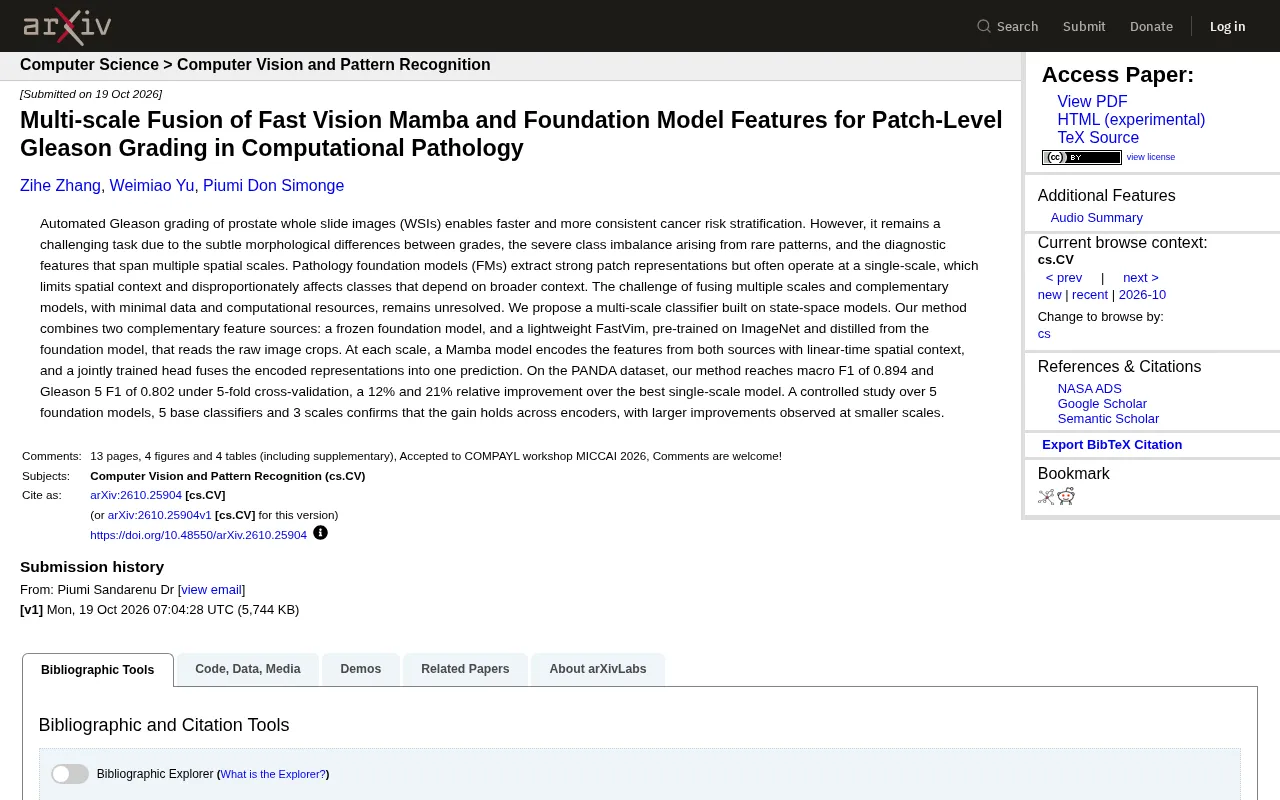Click Submit in the top navigation

click(1084, 26)
